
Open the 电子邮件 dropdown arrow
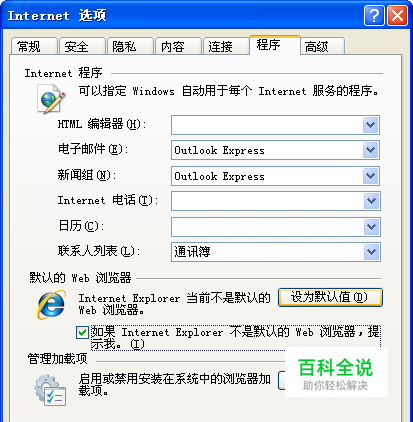coord(371,150)
